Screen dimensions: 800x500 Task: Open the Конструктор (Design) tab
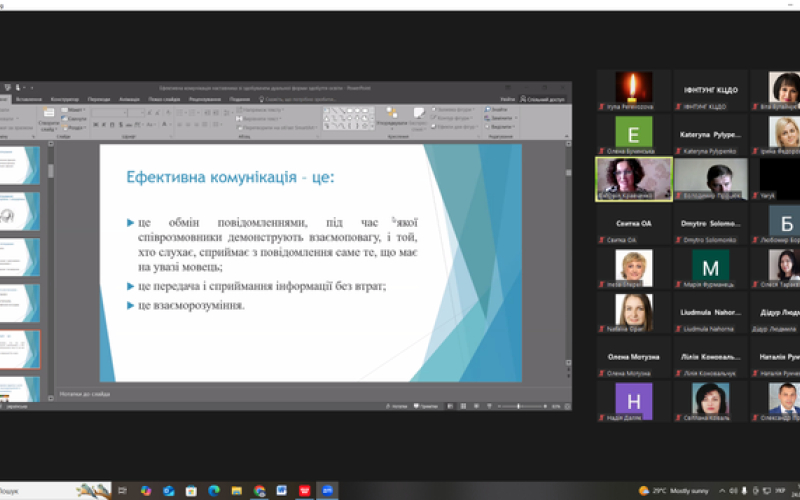click(65, 99)
